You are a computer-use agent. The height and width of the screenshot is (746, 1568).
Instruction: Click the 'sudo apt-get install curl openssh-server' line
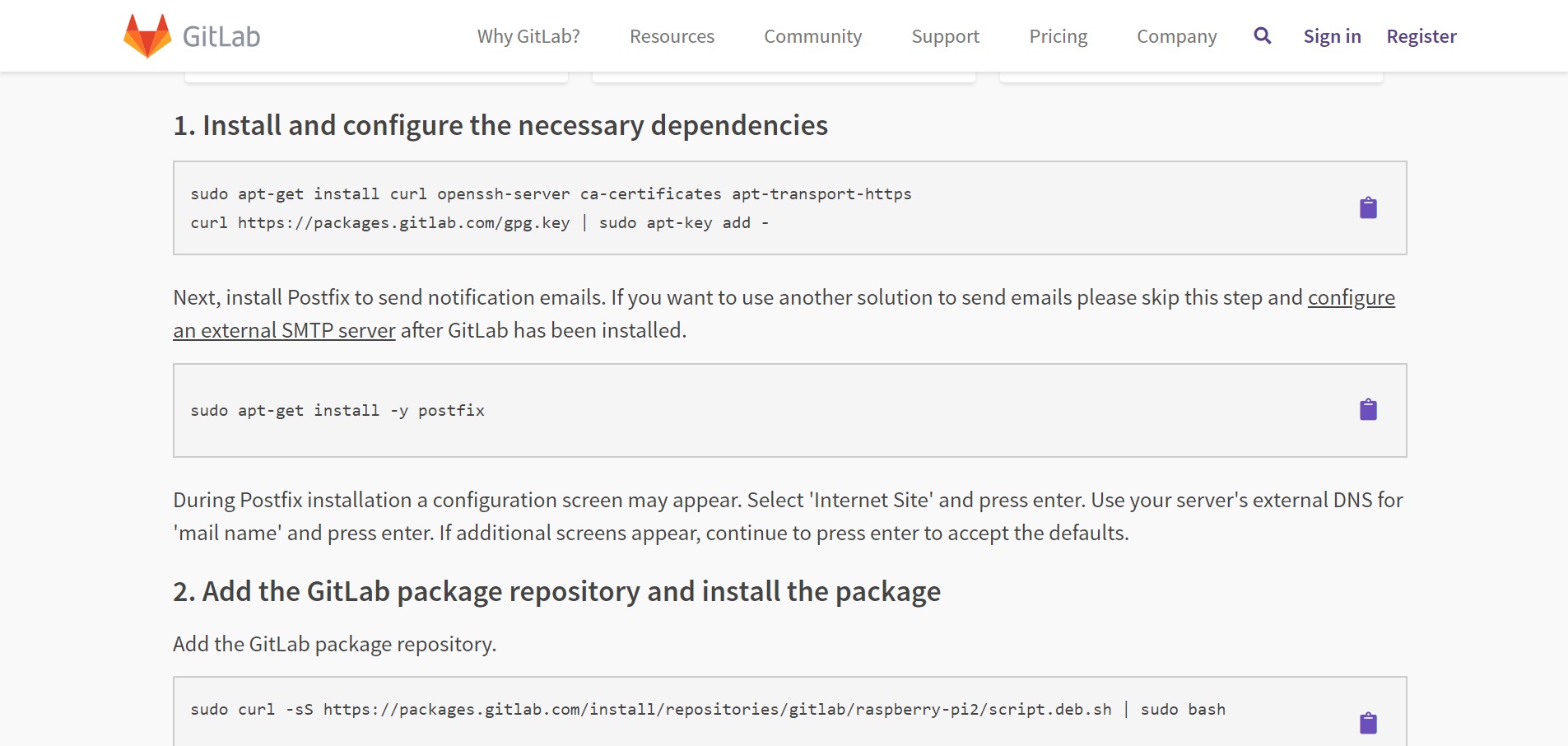pos(551,194)
